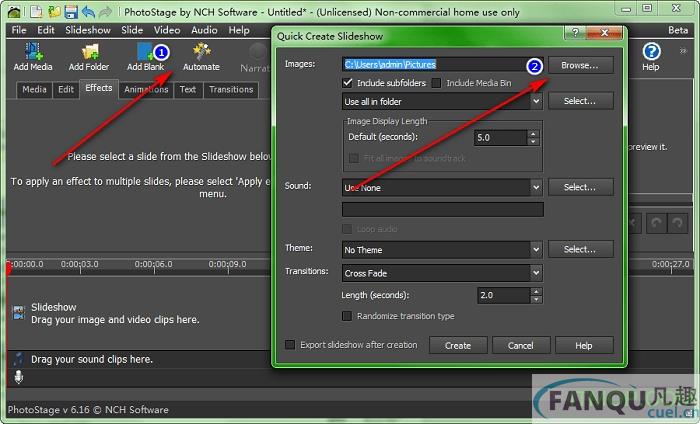This screenshot has width=700, height=424.
Task: Click the Add Folder toolbar icon
Action: pyautogui.click(x=89, y=57)
